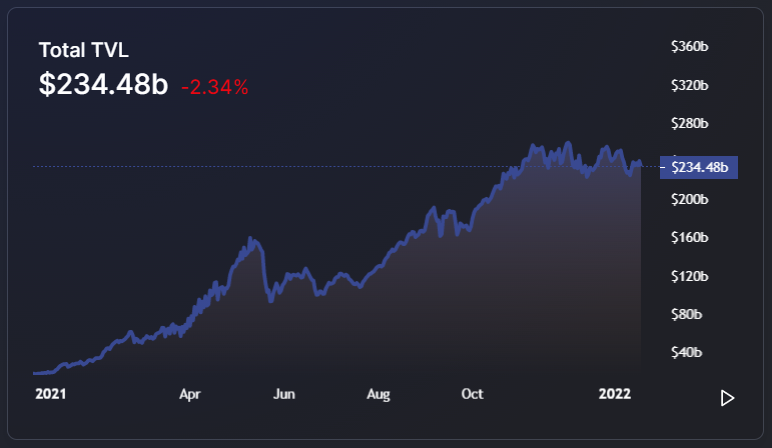
Task: Select the Aug time axis label
Action: pos(378,394)
